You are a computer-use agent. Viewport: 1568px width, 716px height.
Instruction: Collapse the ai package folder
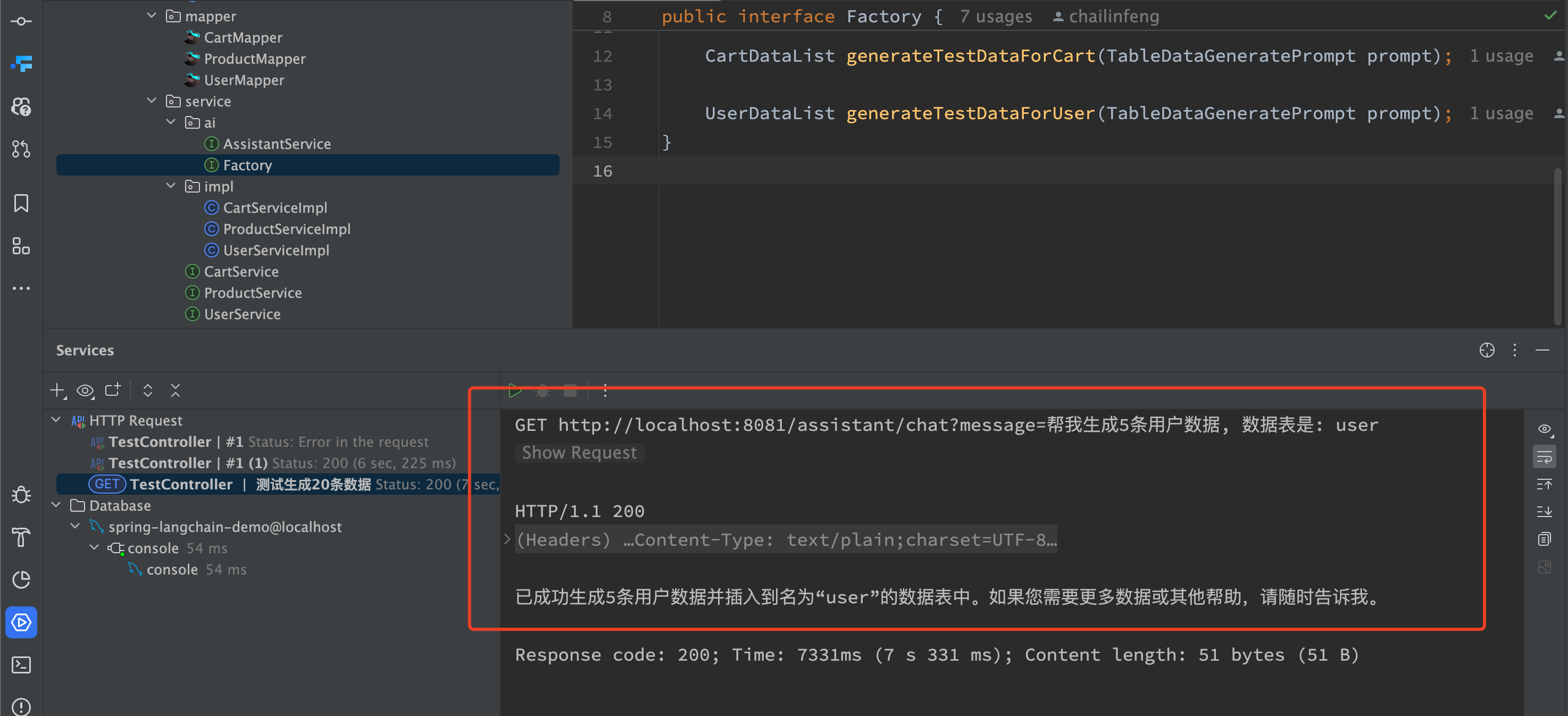pyautogui.click(x=171, y=122)
